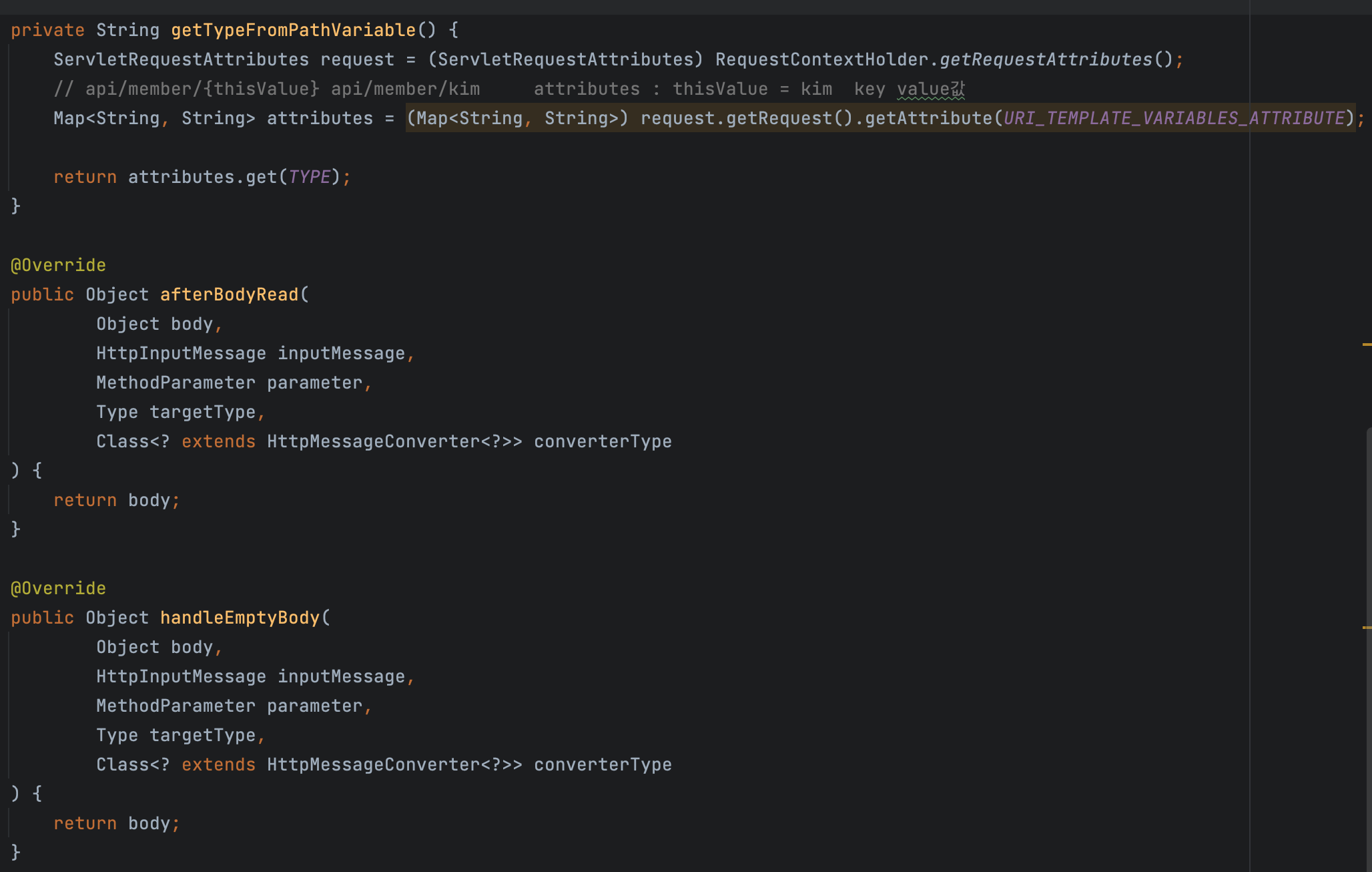Click the highlighted Map<String, String> cast expression

click(x=517, y=118)
